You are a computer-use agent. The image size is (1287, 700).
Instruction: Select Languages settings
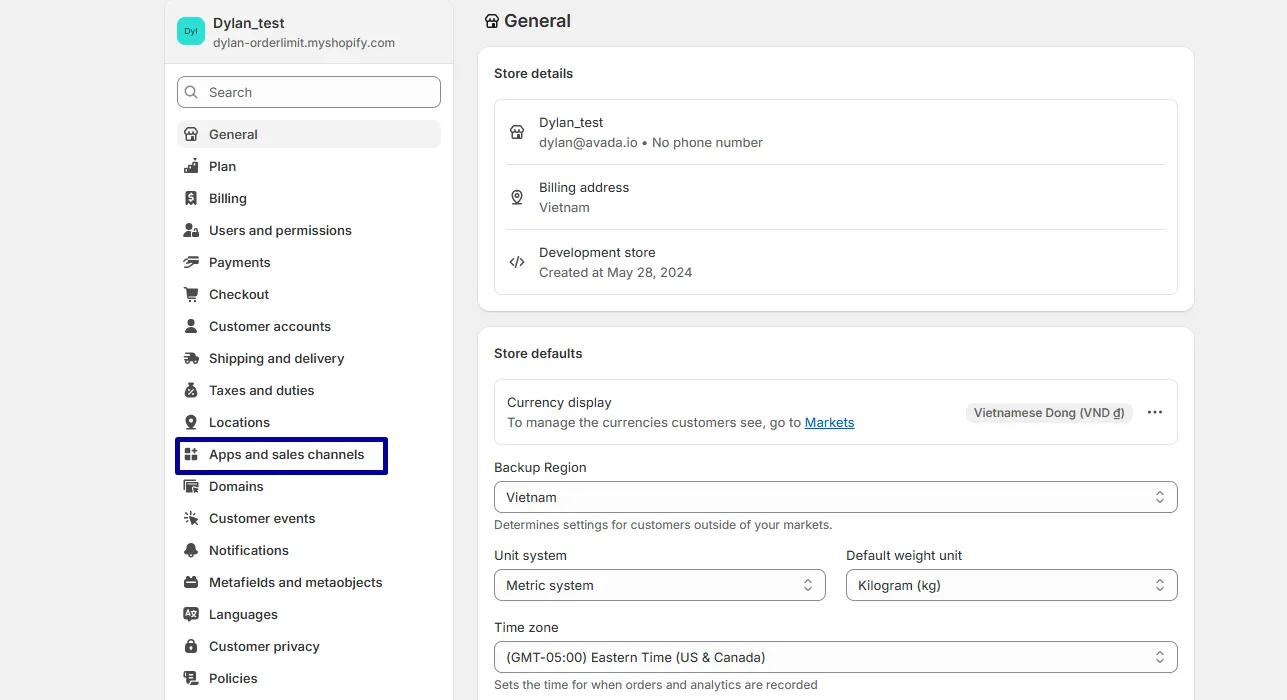pyautogui.click(x=309, y=614)
